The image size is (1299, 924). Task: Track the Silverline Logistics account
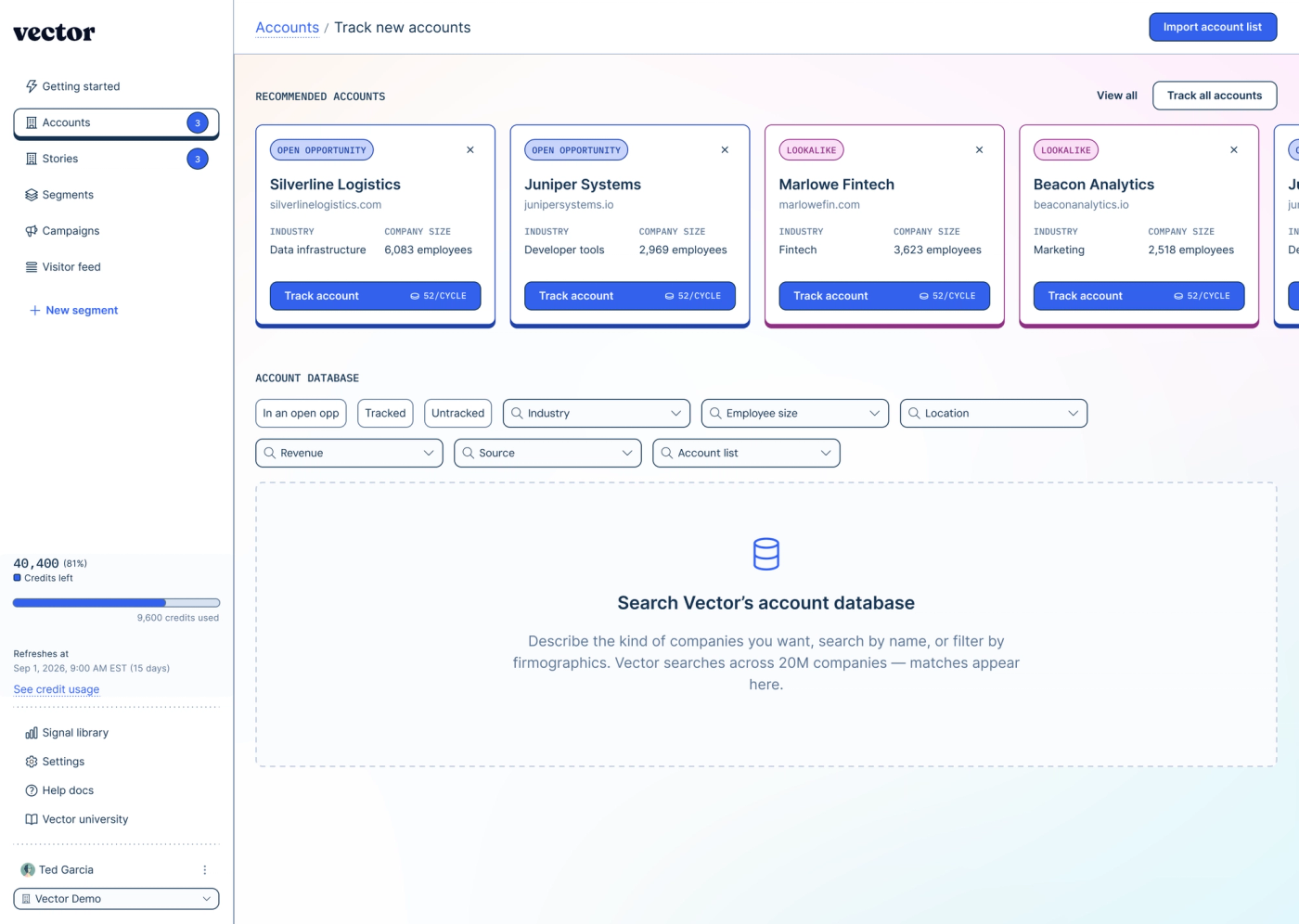point(375,296)
